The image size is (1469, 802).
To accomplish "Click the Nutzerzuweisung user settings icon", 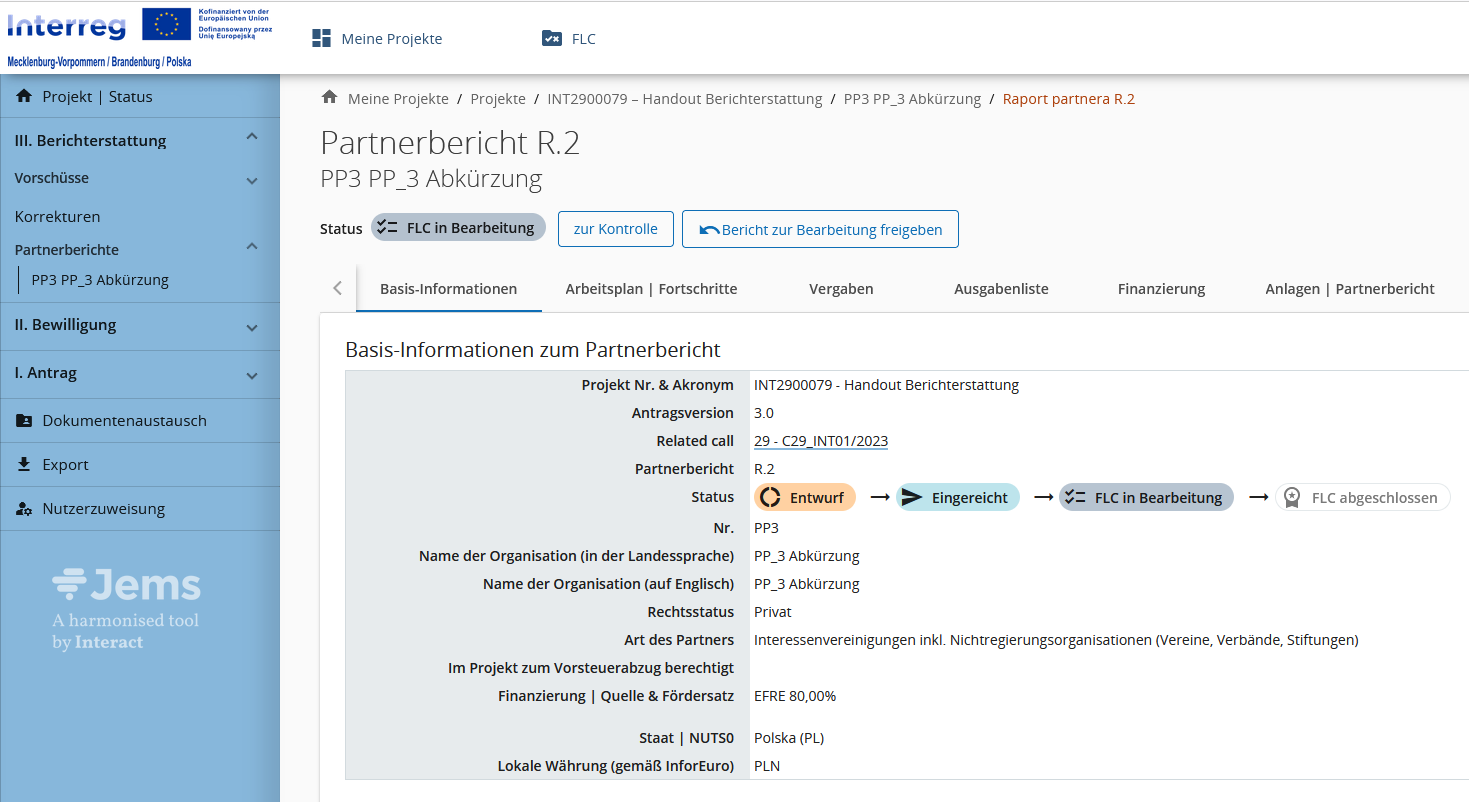I will (x=24, y=509).
